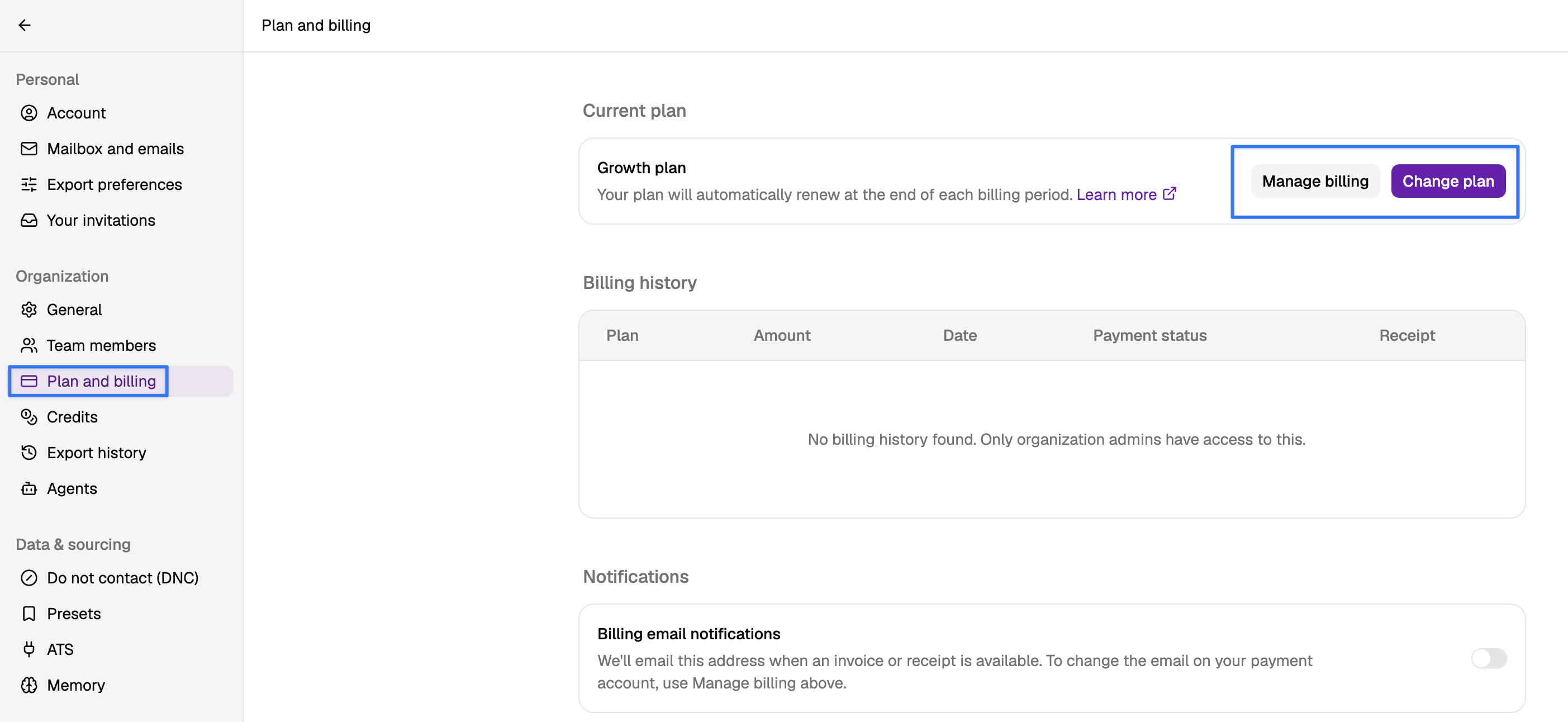Click the ATS plug icon
This screenshot has height=722, width=1568.
click(28, 649)
